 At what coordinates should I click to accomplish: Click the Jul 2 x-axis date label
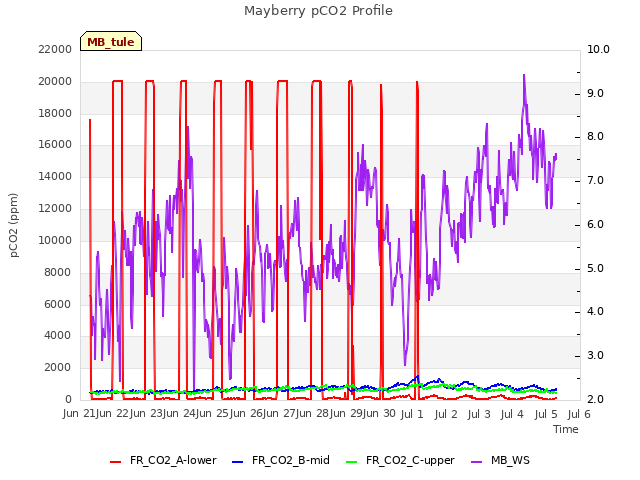pos(446,415)
